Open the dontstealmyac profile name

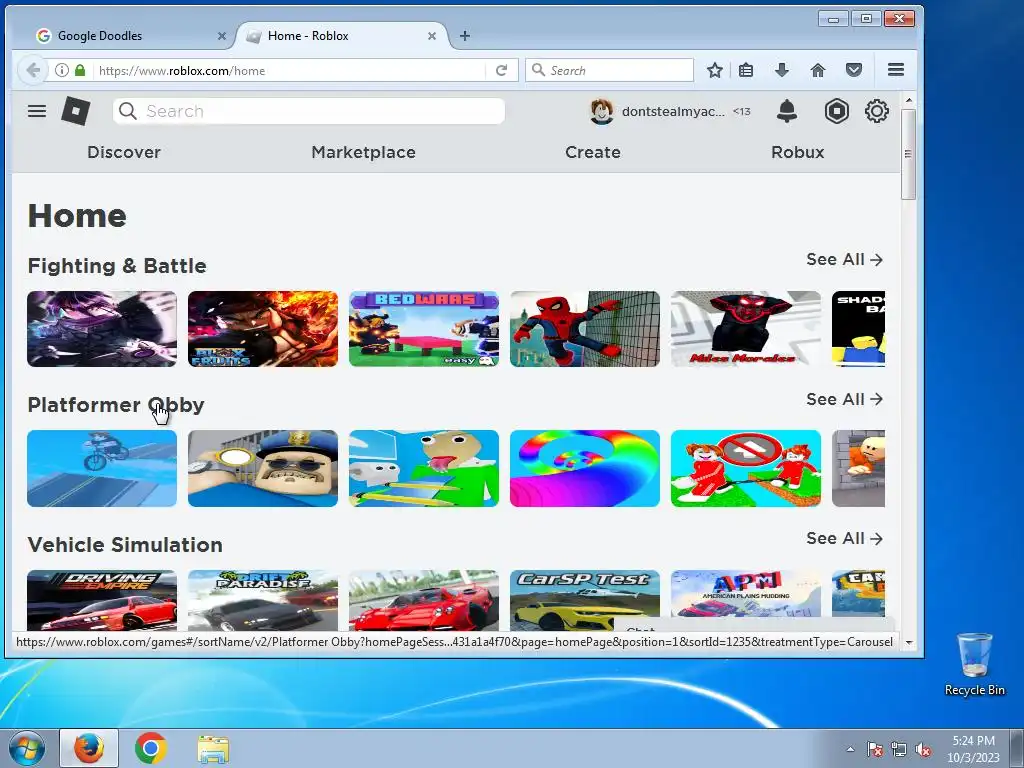click(673, 112)
